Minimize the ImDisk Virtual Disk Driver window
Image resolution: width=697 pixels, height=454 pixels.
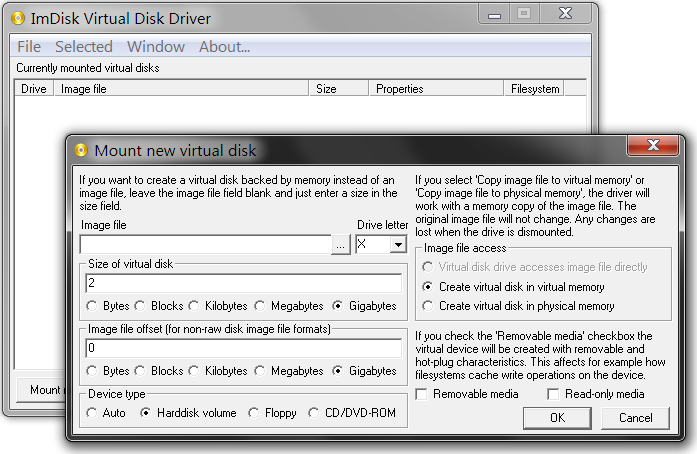(494, 14)
